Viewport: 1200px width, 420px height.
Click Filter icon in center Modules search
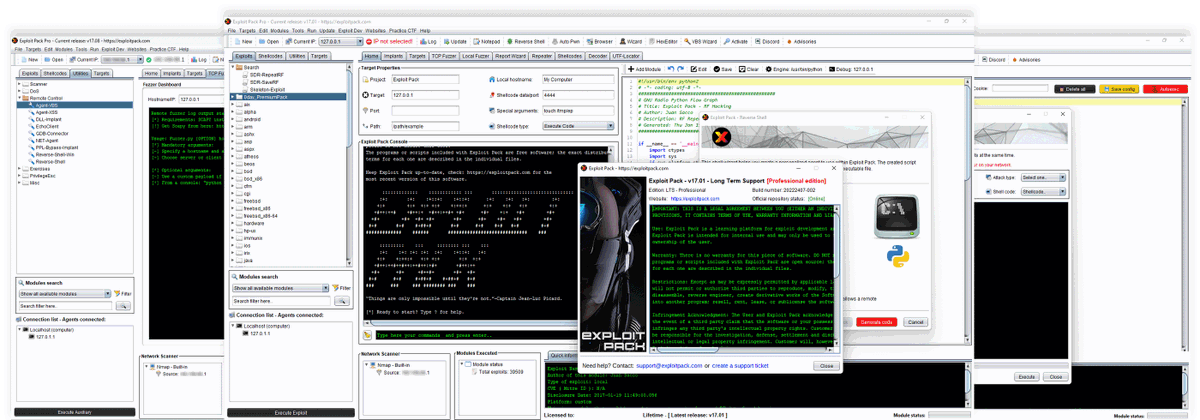pos(343,288)
